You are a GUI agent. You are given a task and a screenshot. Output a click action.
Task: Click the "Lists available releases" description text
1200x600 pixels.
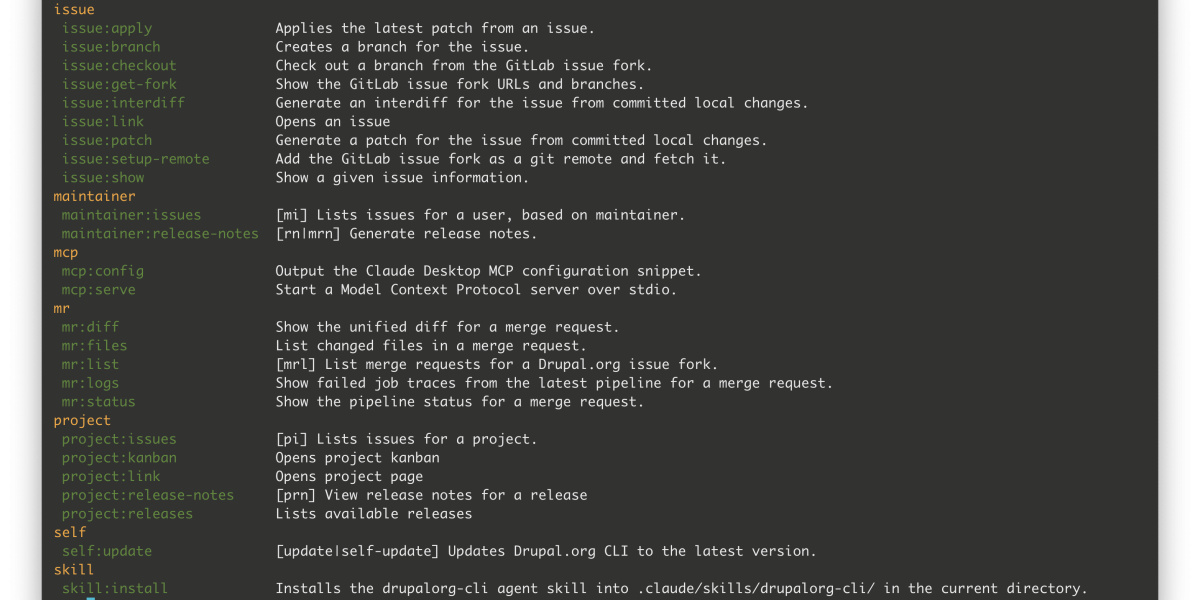pos(373,514)
